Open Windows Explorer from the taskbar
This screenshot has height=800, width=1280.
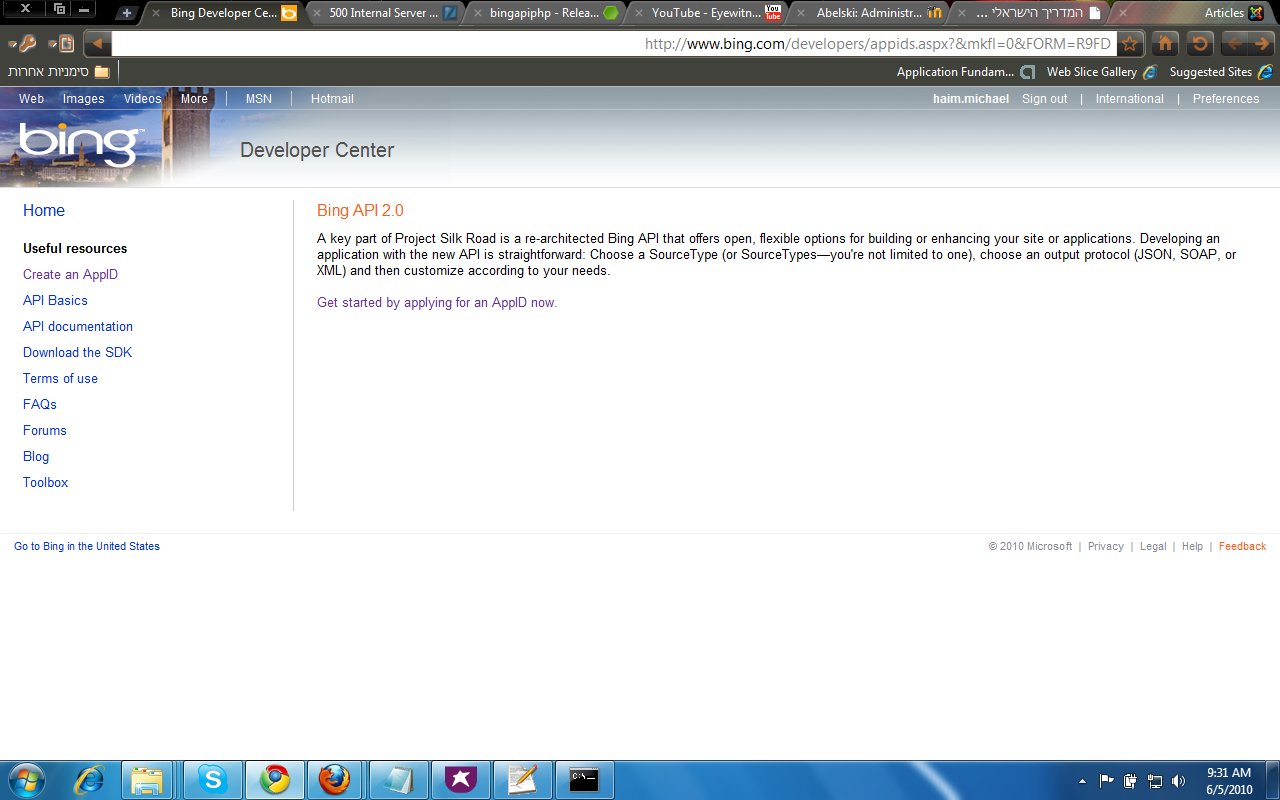coord(148,780)
